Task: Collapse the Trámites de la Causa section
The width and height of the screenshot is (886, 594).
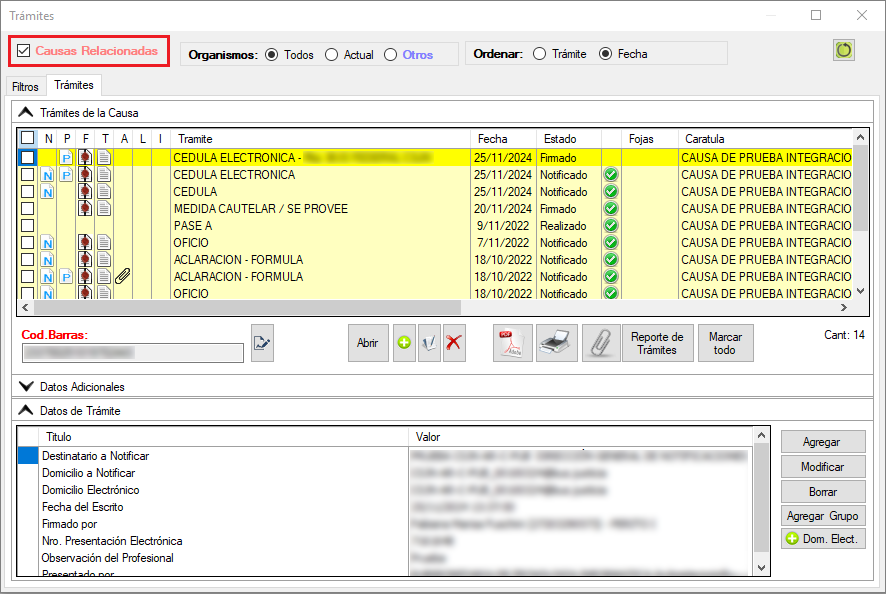Action: click(26, 113)
